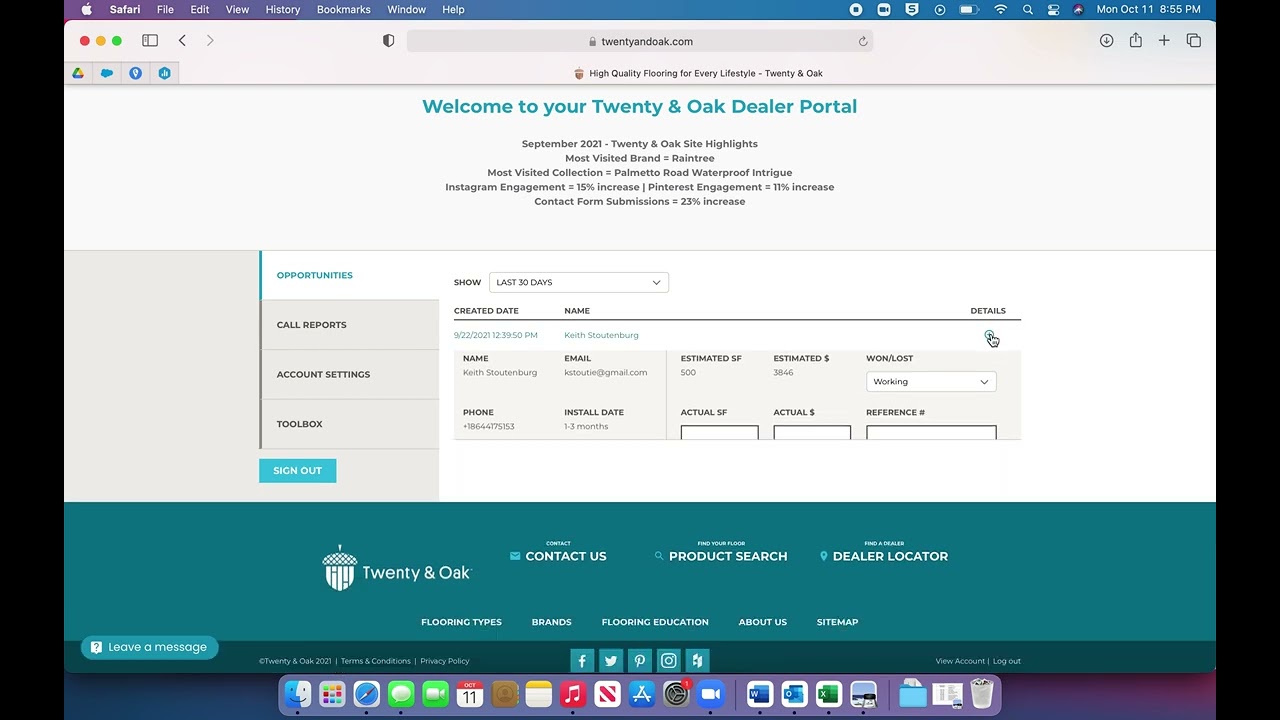Click the Reference # input field
The height and width of the screenshot is (720, 1280).
pos(931,433)
